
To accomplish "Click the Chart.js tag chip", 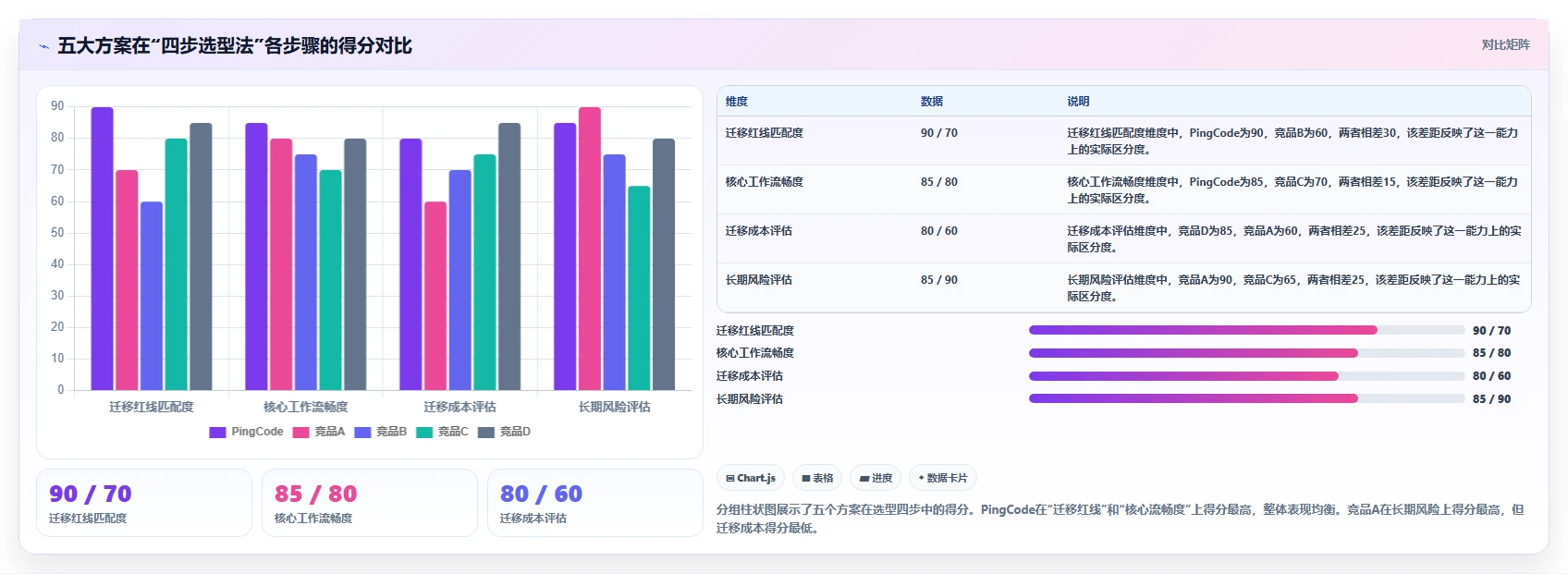I will click(751, 478).
